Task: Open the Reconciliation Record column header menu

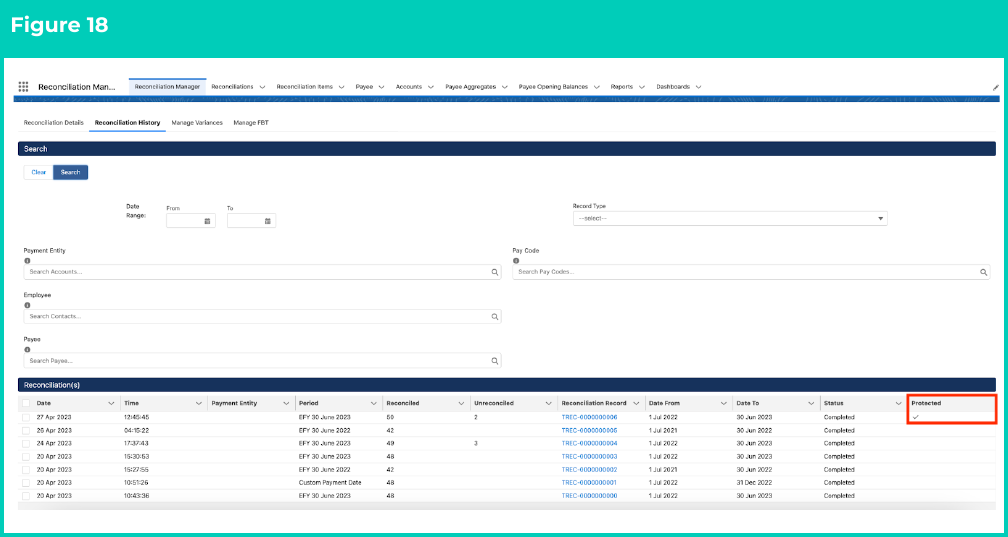Action: [636, 403]
